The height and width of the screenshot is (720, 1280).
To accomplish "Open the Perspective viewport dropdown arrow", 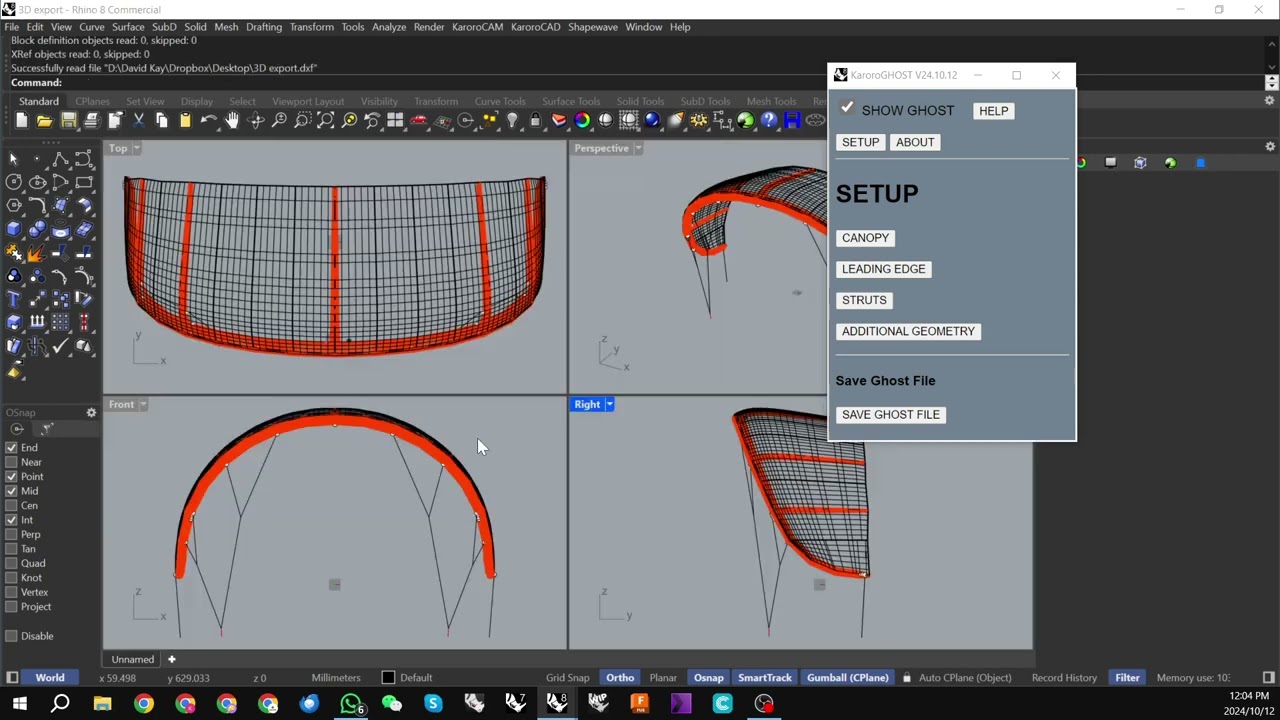I will point(638,148).
